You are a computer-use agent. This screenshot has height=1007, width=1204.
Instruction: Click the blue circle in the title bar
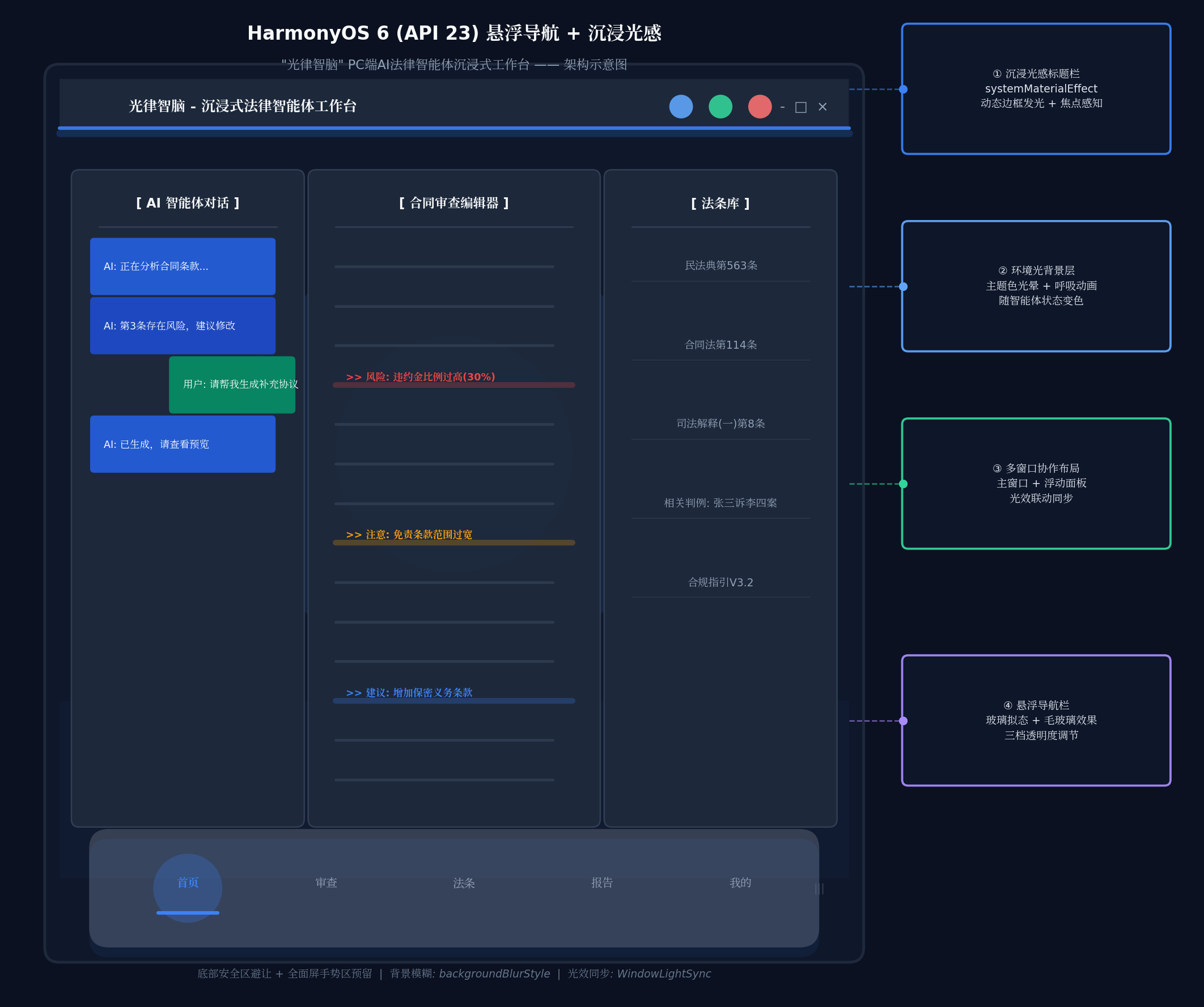click(x=681, y=107)
